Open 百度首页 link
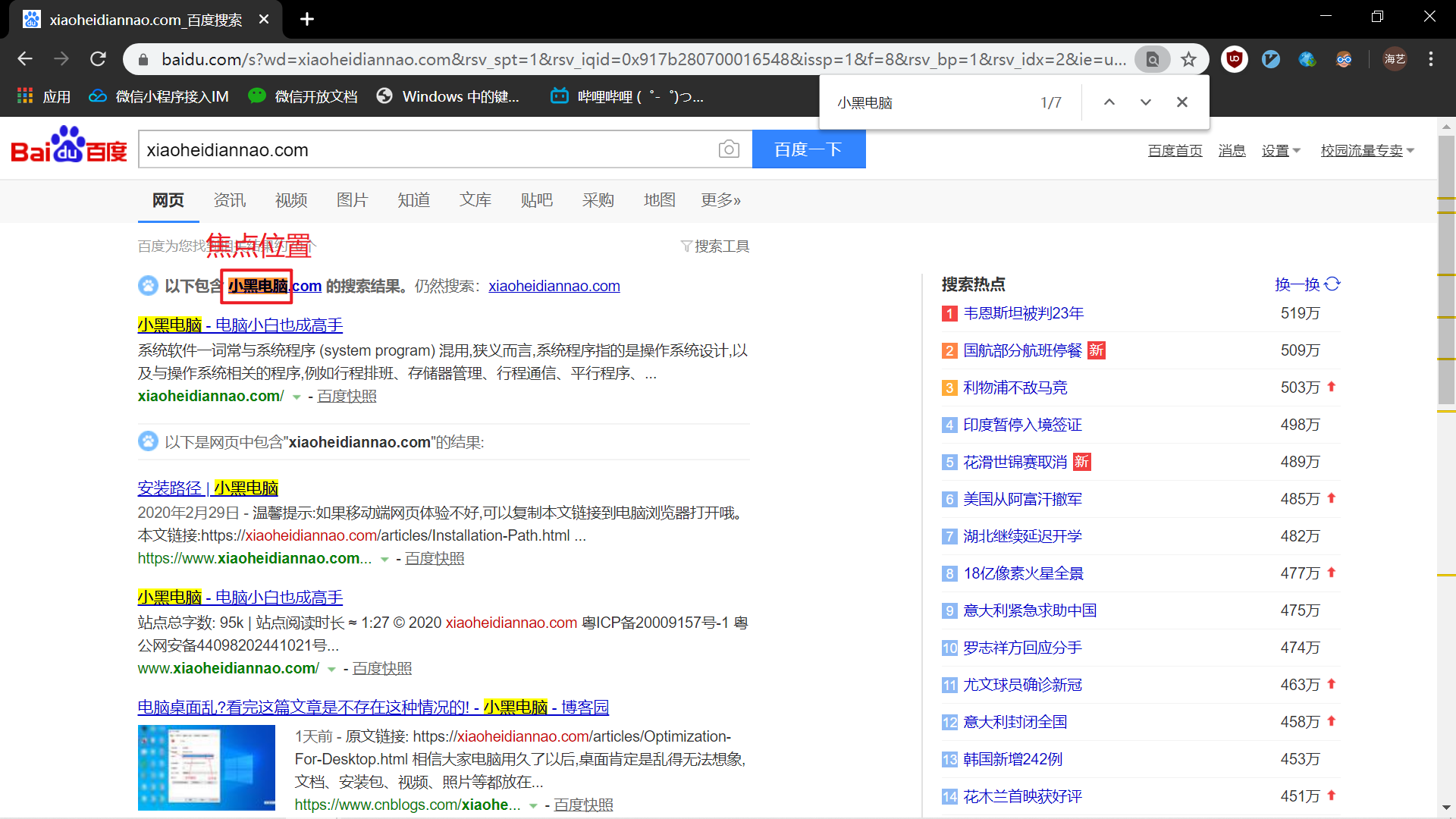Viewport: 1456px width, 819px height. click(x=1175, y=151)
